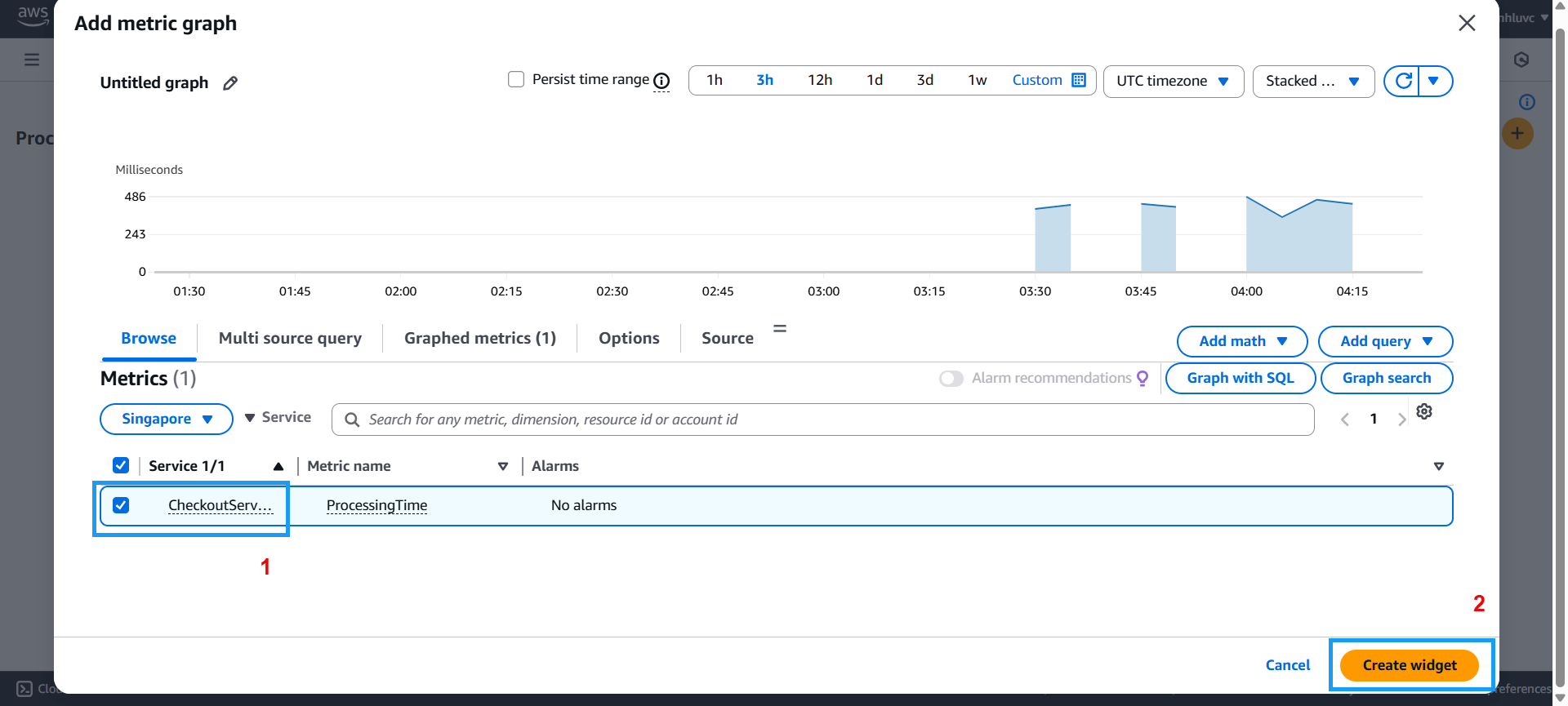Image resolution: width=1568 pixels, height=706 pixels.
Task: Click the alarm recommendations lightbulb icon
Action: click(x=1143, y=378)
